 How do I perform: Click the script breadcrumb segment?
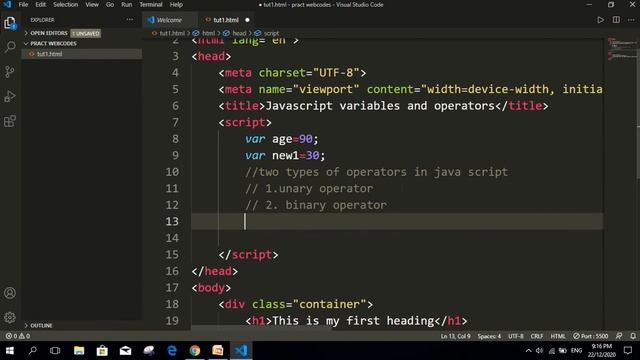[x=271, y=33]
